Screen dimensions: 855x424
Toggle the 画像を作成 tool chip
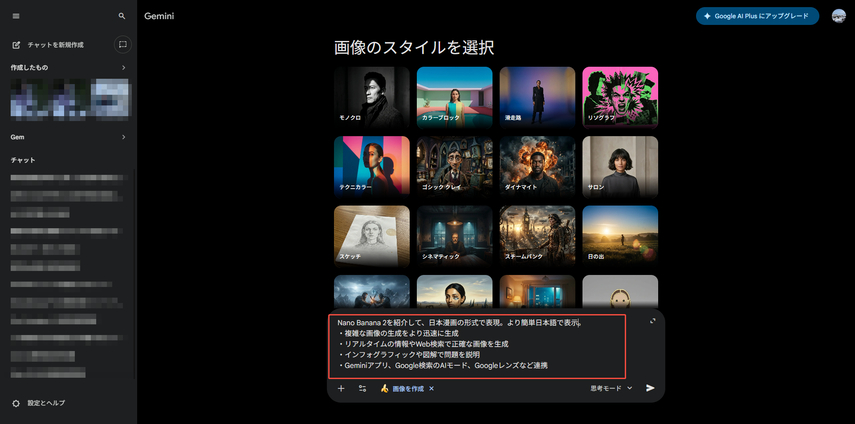pos(405,388)
